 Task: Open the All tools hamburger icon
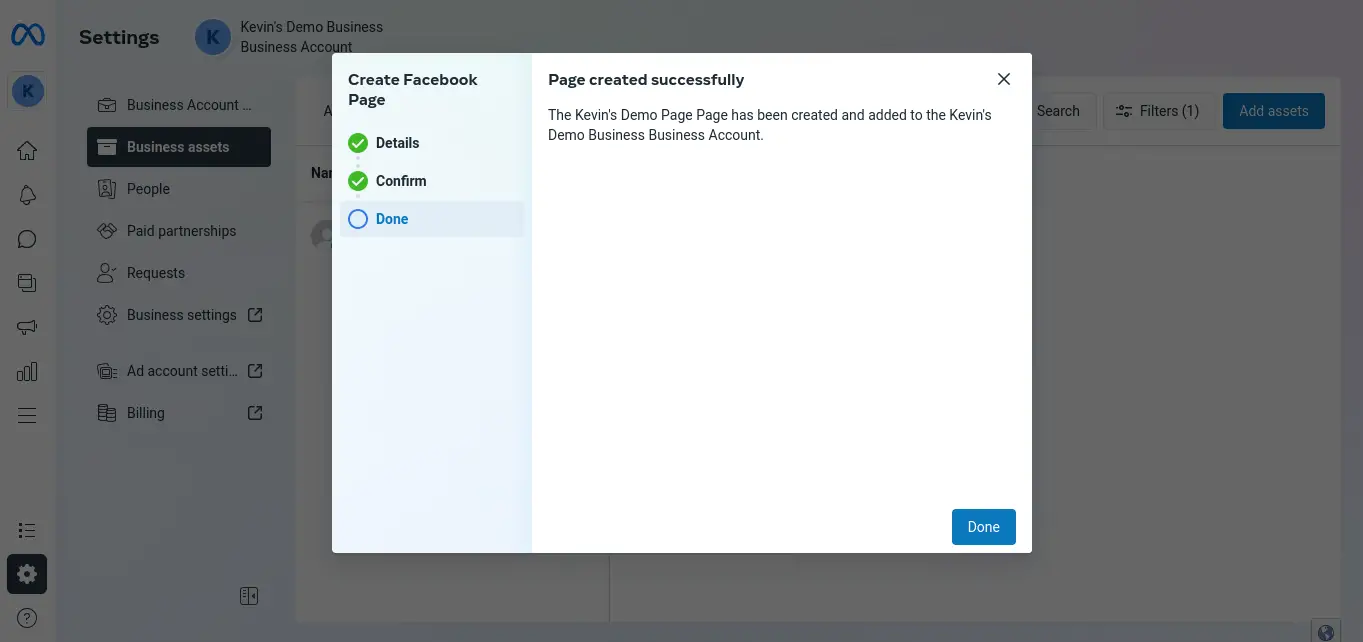pyautogui.click(x=27, y=415)
